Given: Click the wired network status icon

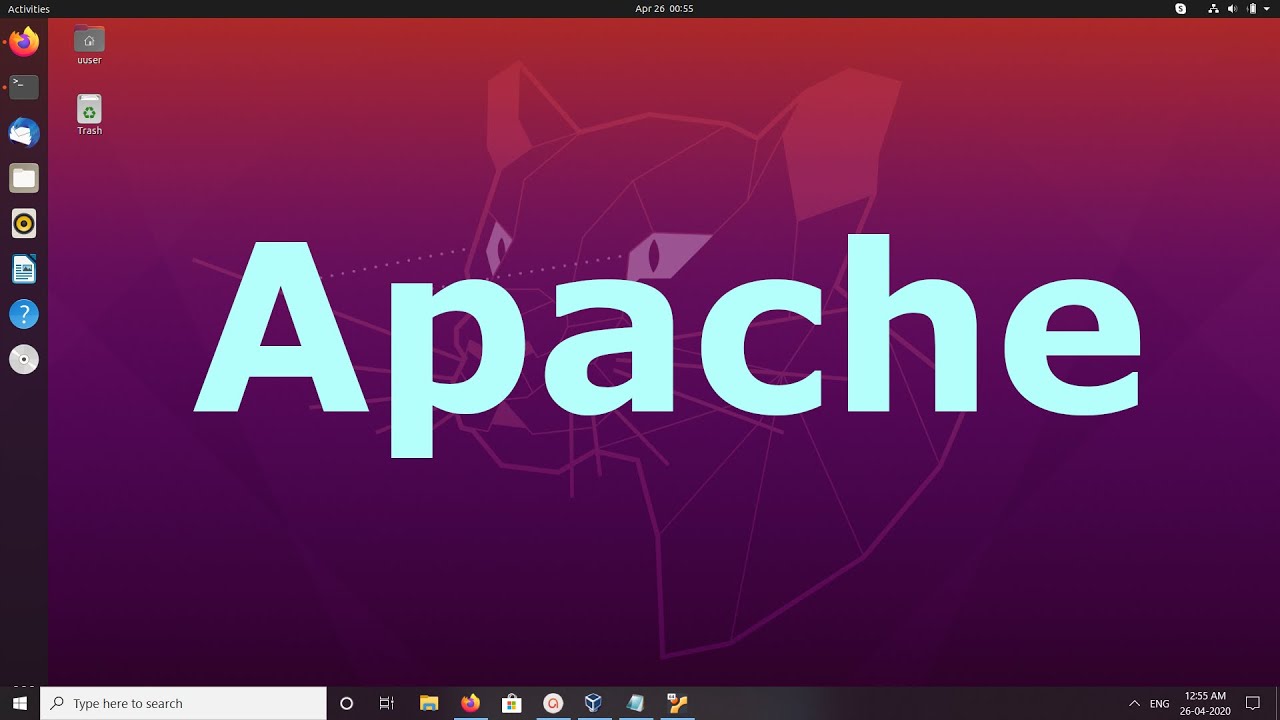Looking at the screenshot, I should point(1213,9).
